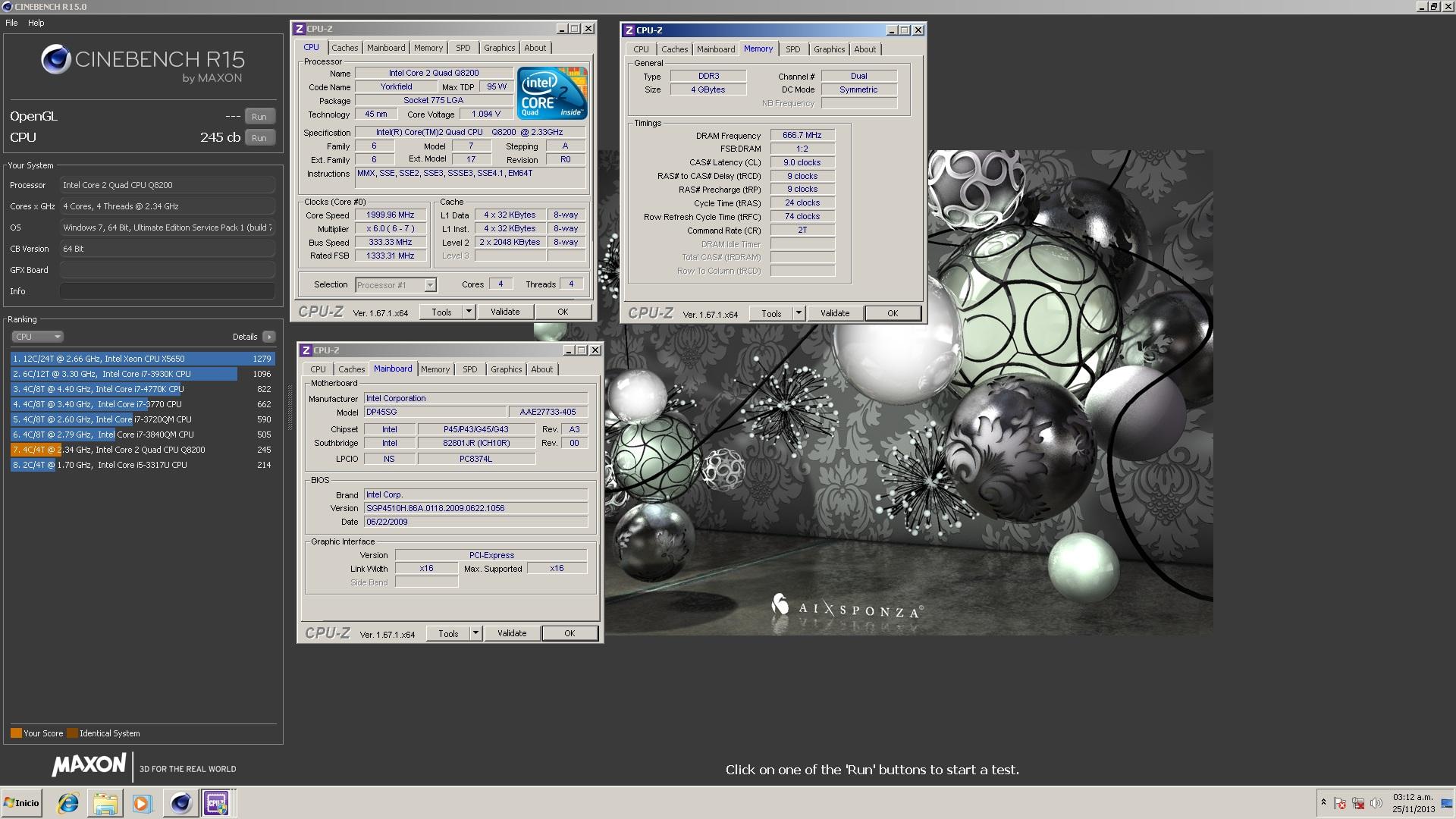Viewport: 1456px width, 819px height.
Task: Click Validate in the Mainboard window
Action: [512, 633]
